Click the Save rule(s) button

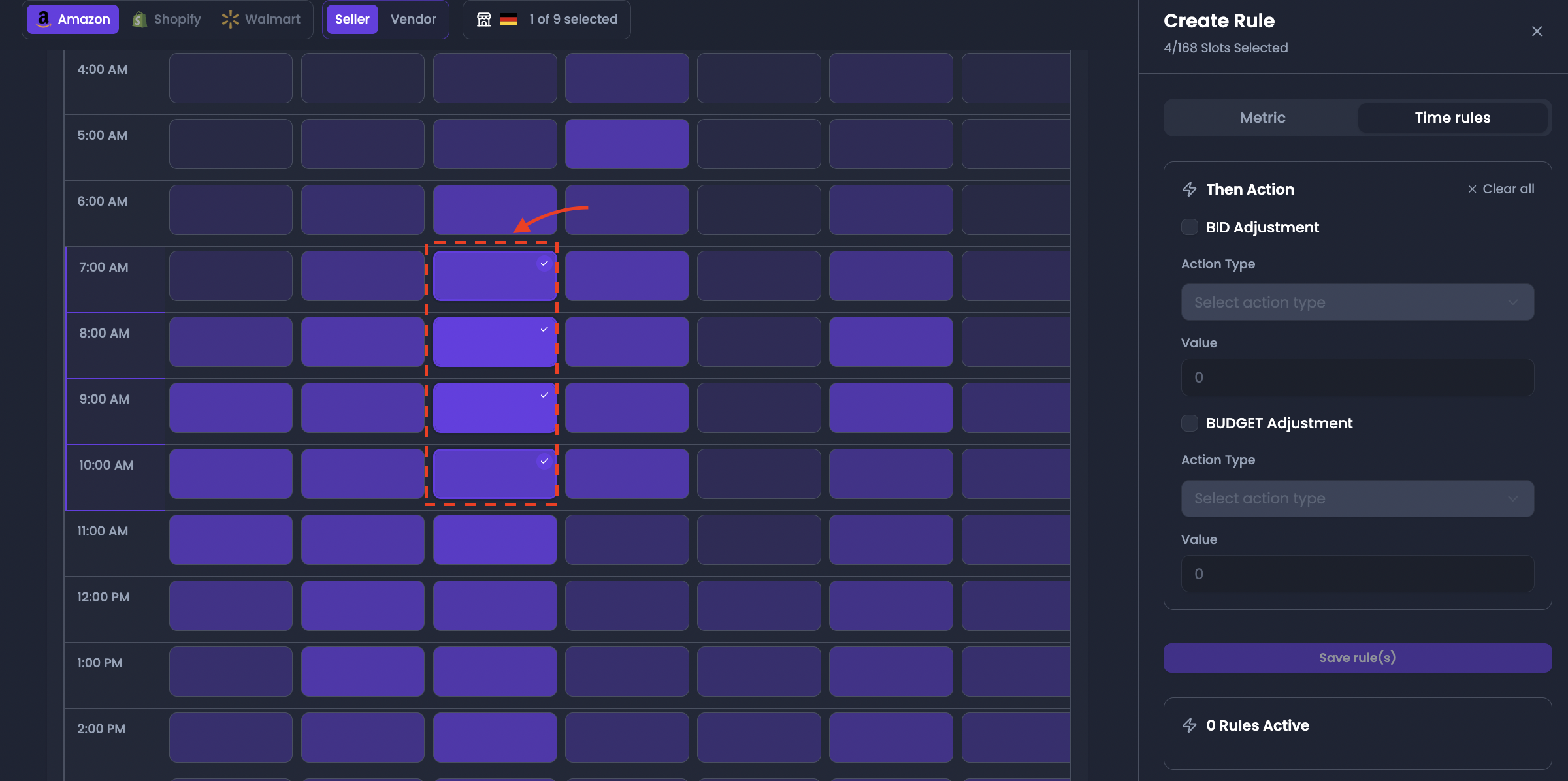[x=1357, y=658]
